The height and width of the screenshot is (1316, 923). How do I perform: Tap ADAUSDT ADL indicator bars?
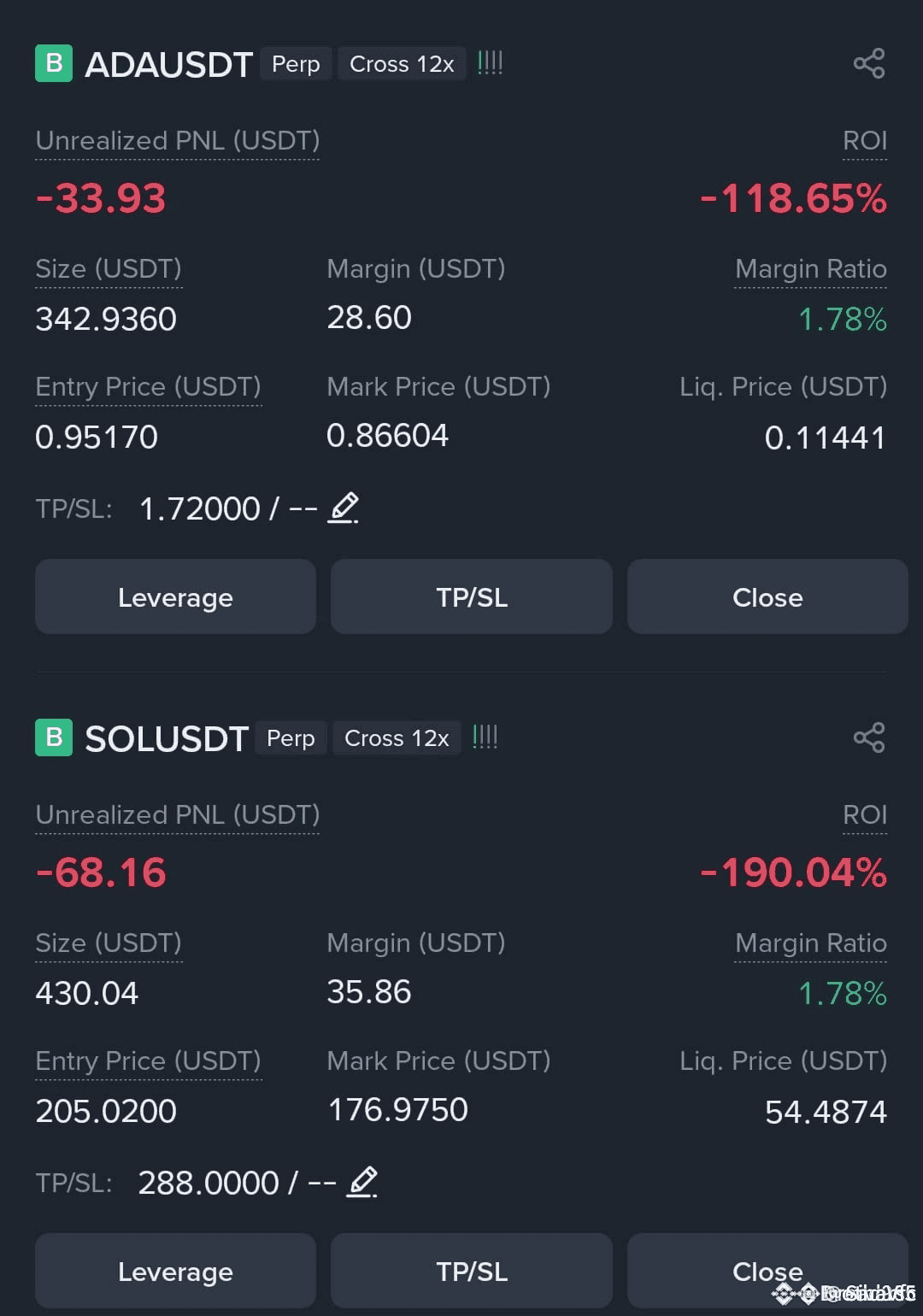pyautogui.click(x=490, y=63)
